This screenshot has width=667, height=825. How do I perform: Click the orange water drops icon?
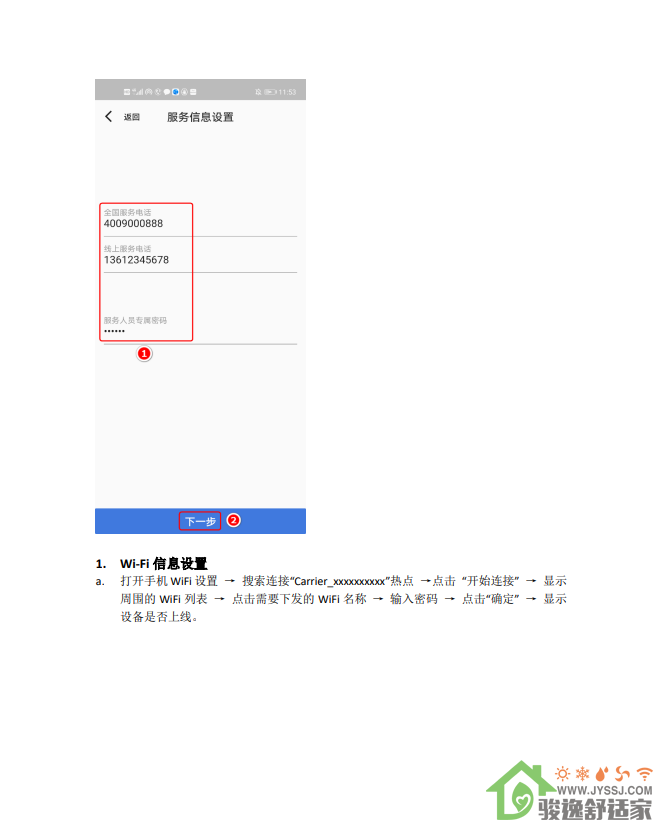click(x=602, y=773)
